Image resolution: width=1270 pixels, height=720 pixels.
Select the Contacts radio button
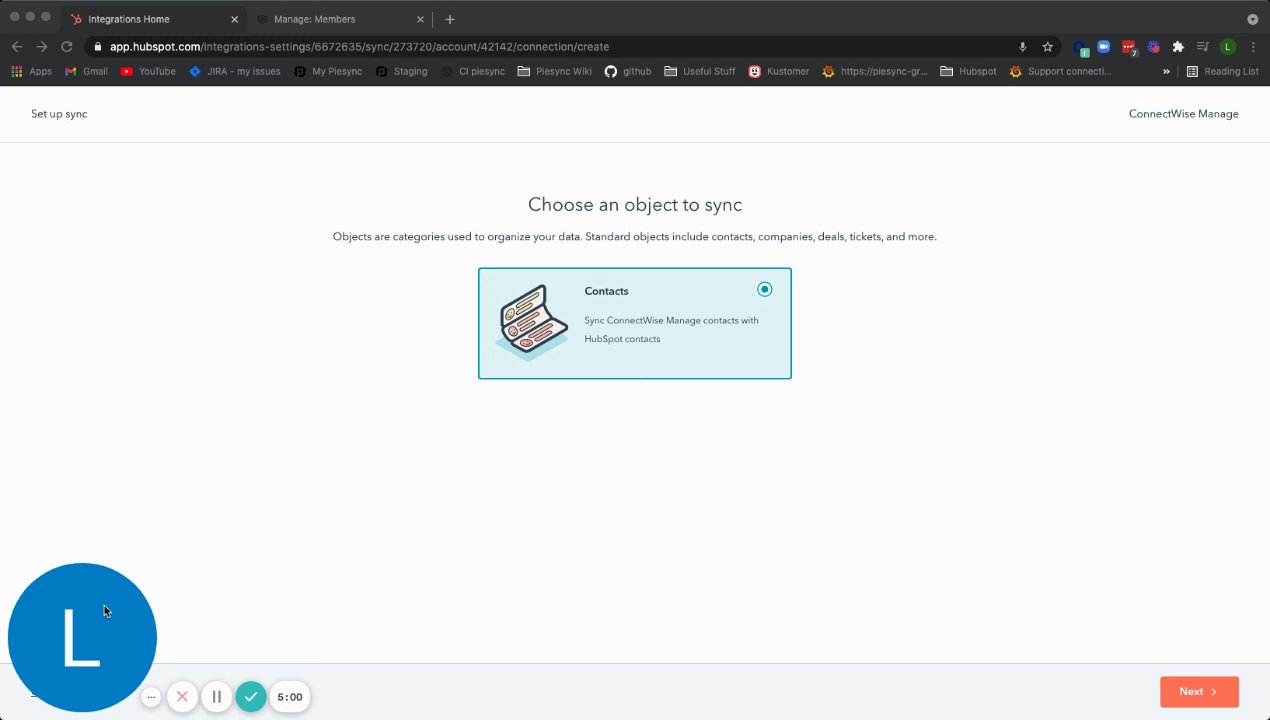(x=765, y=289)
